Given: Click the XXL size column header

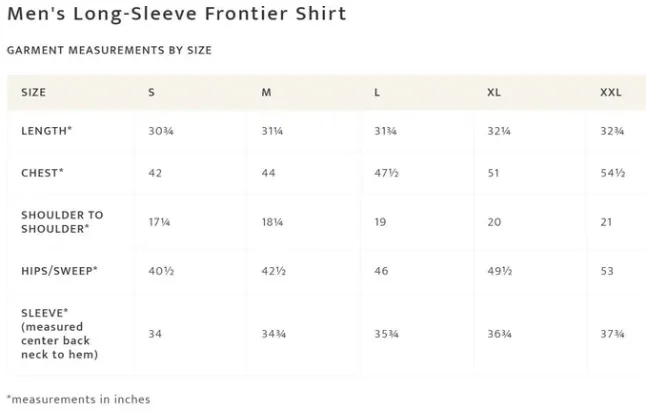Looking at the screenshot, I should coord(611,92).
